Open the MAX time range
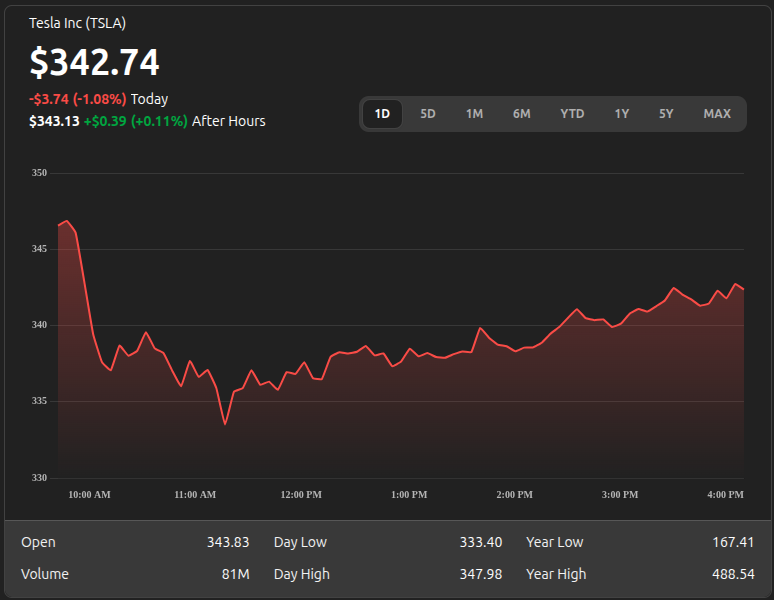The image size is (774, 600). [x=717, y=114]
